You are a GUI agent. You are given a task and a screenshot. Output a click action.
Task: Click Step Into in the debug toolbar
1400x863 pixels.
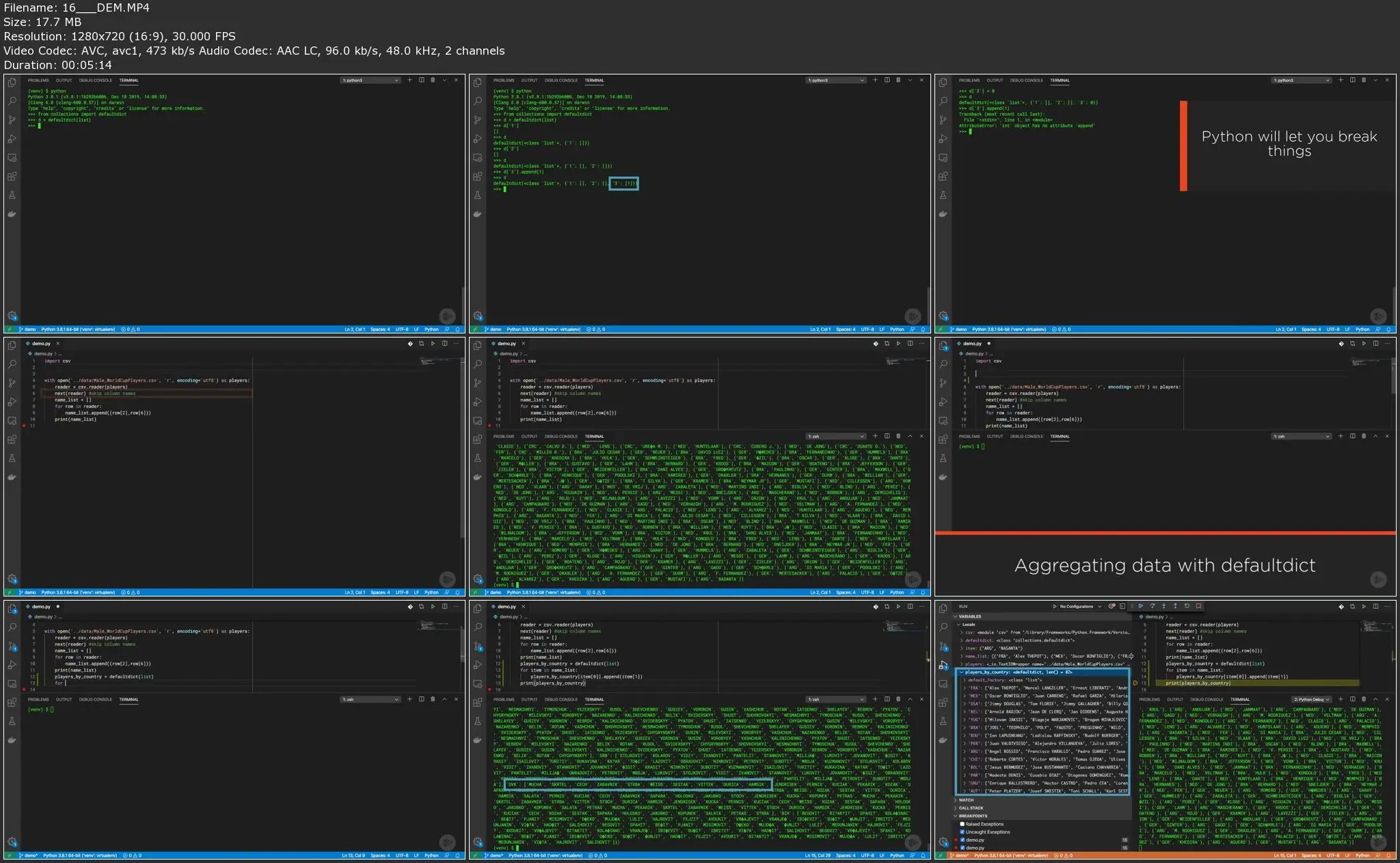coord(1163,605)
